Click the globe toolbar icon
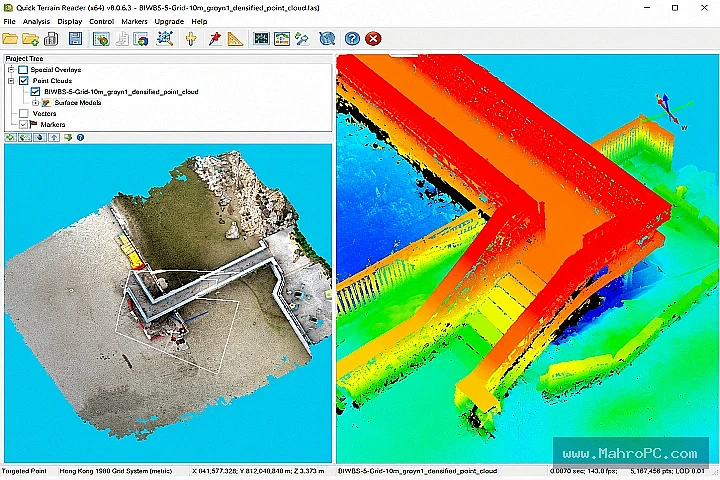Viewport: 720px width, 480px height. click(x=327, y=39)
